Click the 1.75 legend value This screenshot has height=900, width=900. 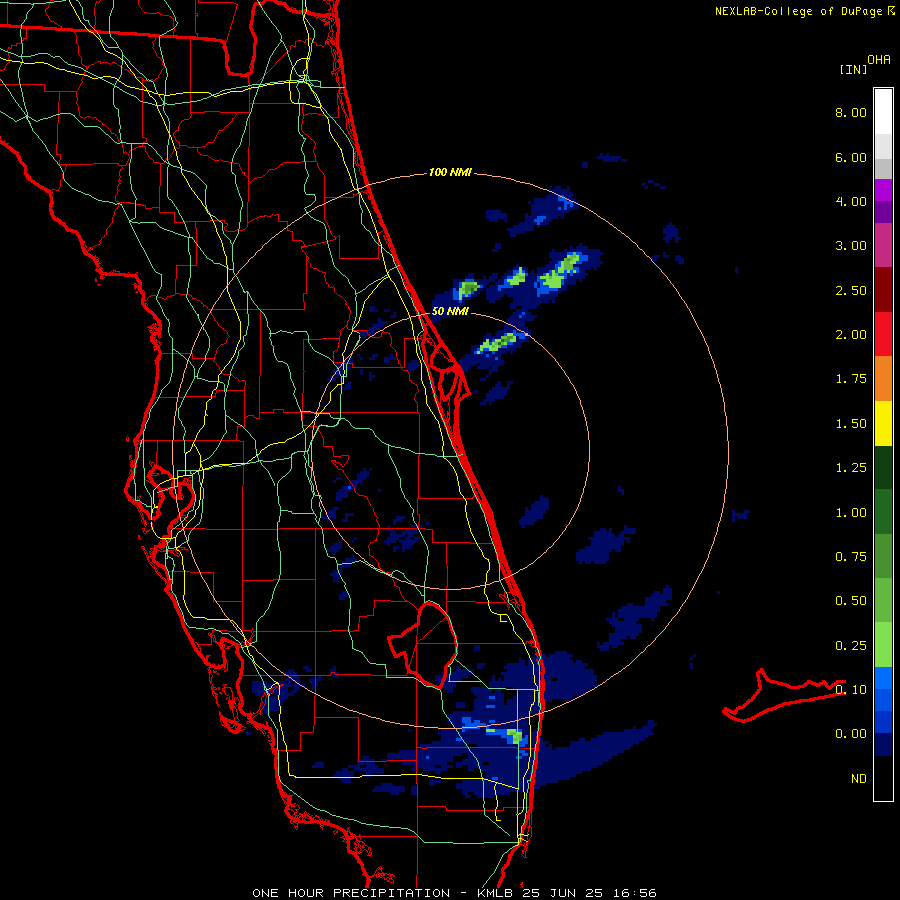coord(851,379)
